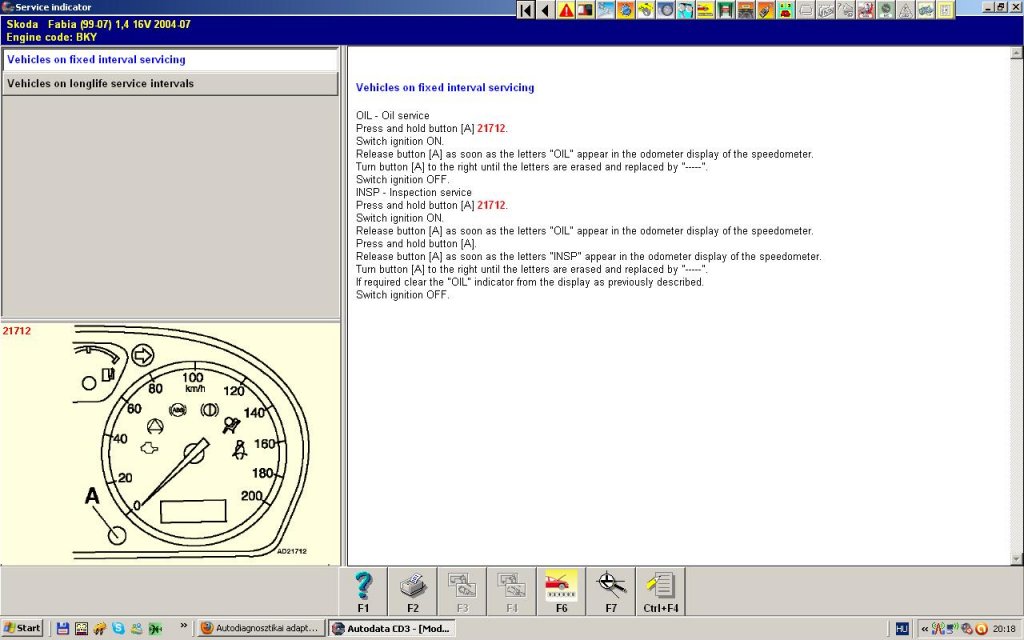Click the red and black book toolbar icon

pos(586,10)
